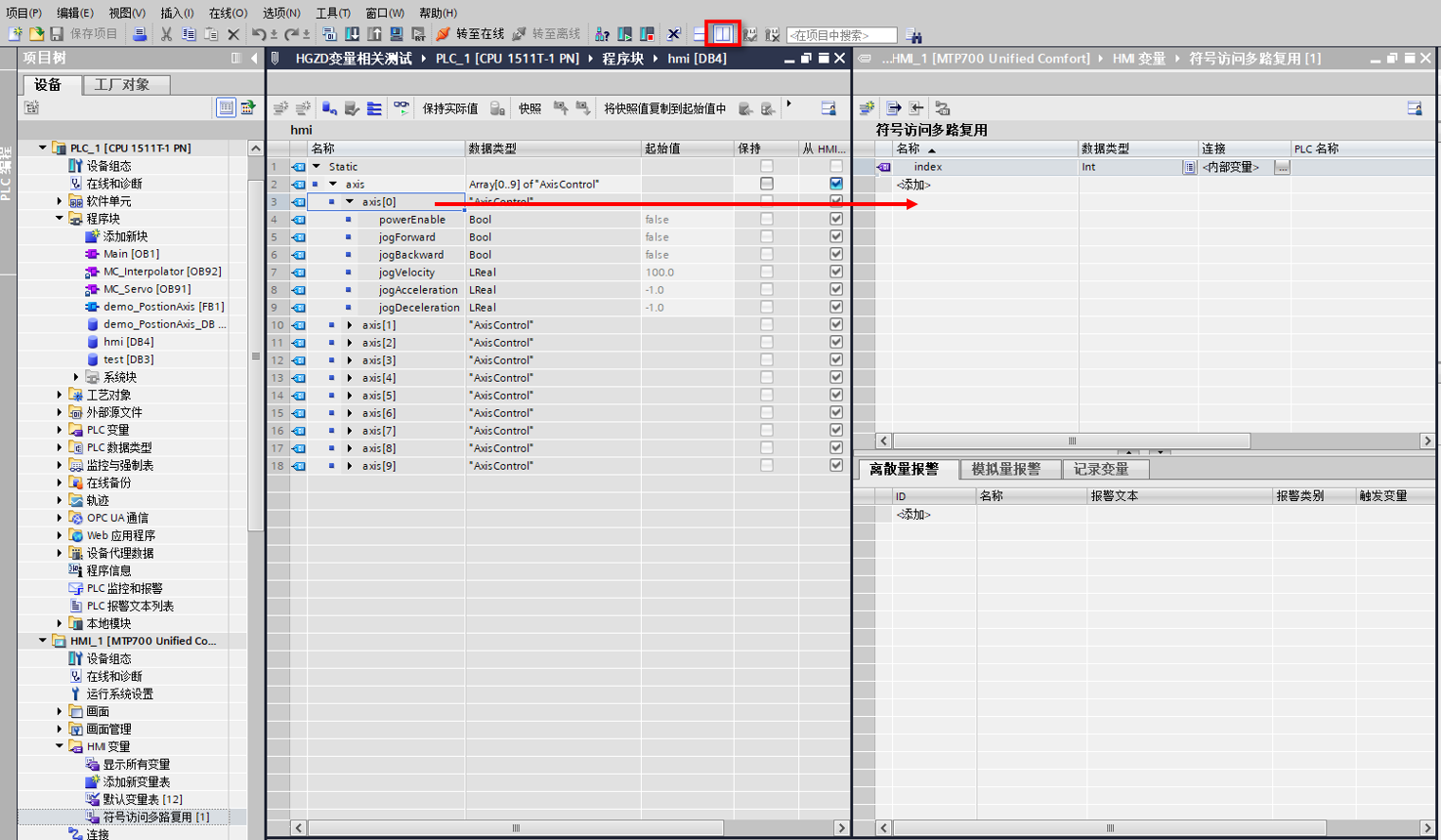Viewport: 1441px width, 840px height.
Task: Open the data type dropdown for index
Action: (1188, 167)
